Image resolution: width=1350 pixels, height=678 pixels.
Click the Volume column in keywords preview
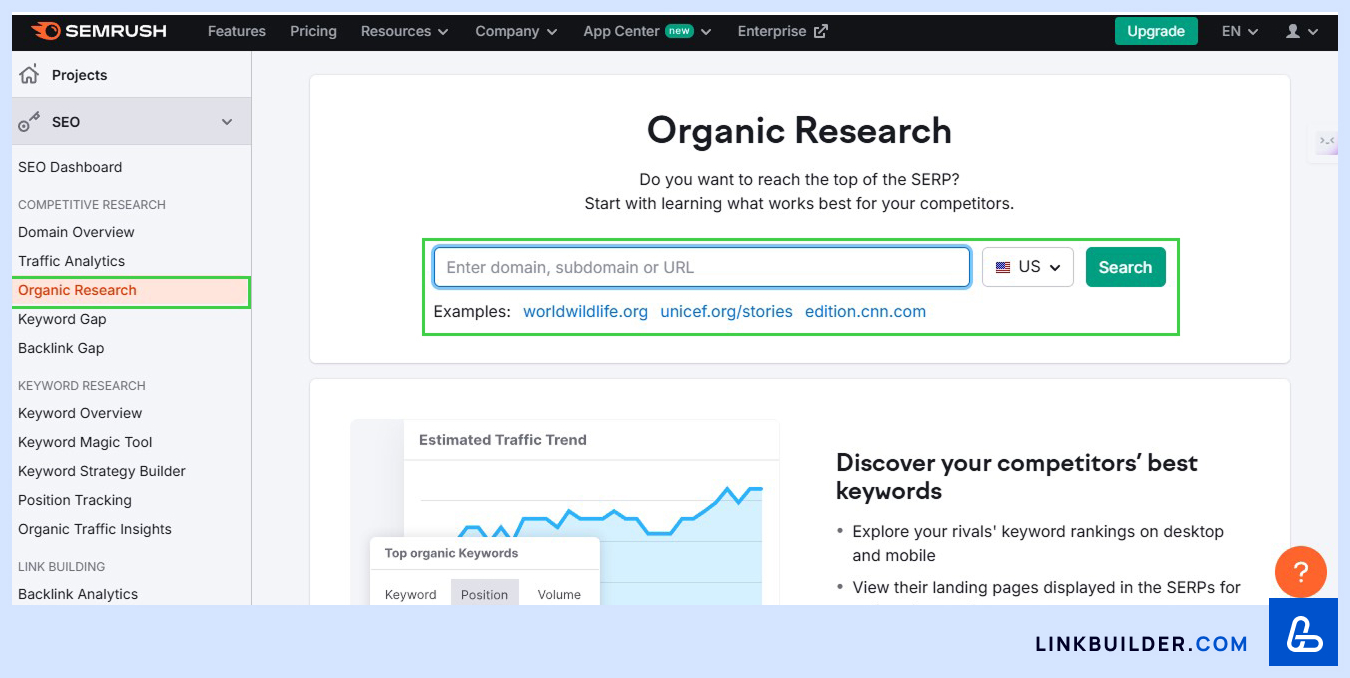coord(559,594)
